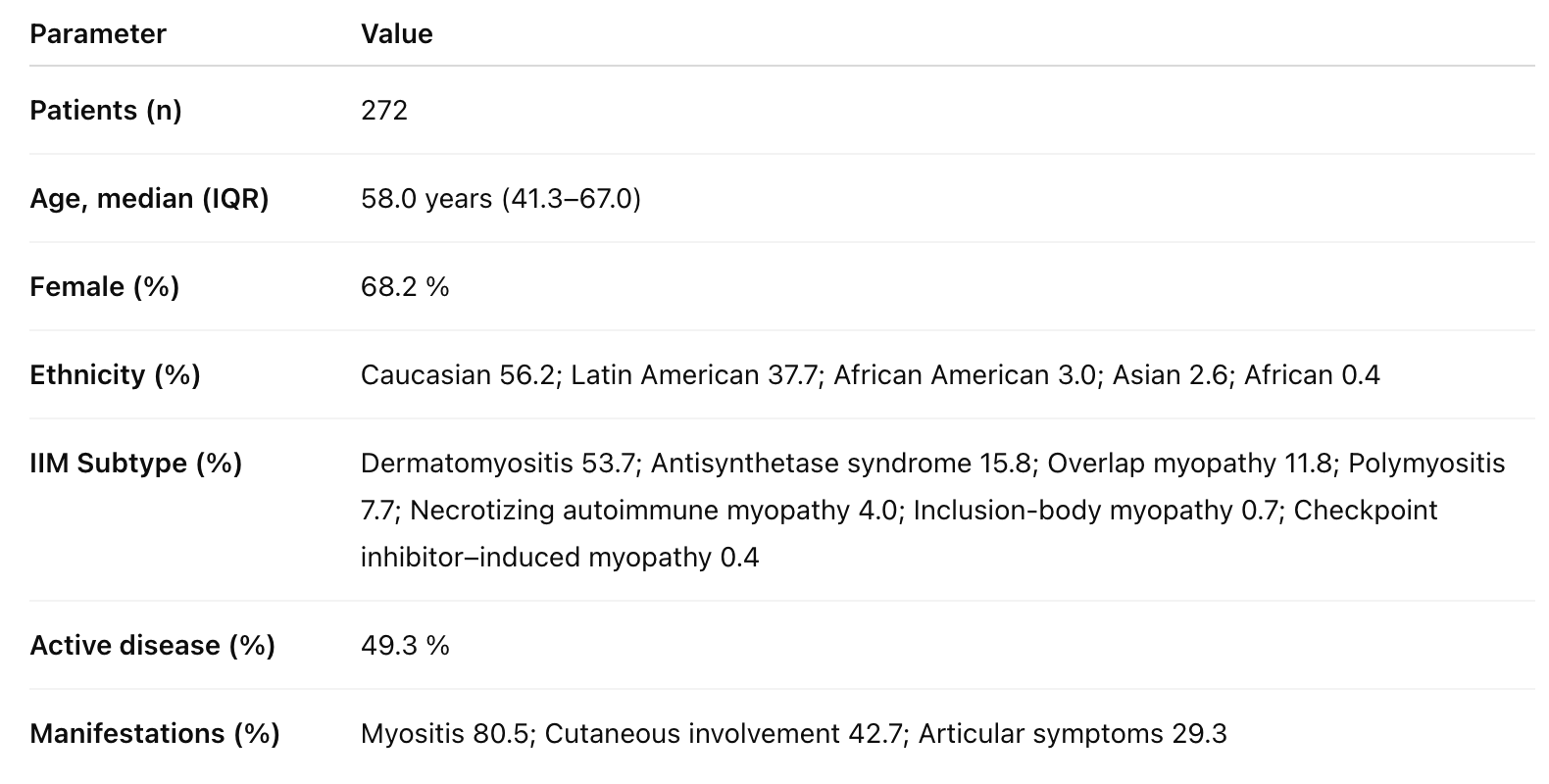The image size is (1549, 784).
Task: Click the 68.2 % female value
Action: pos(405,287)
